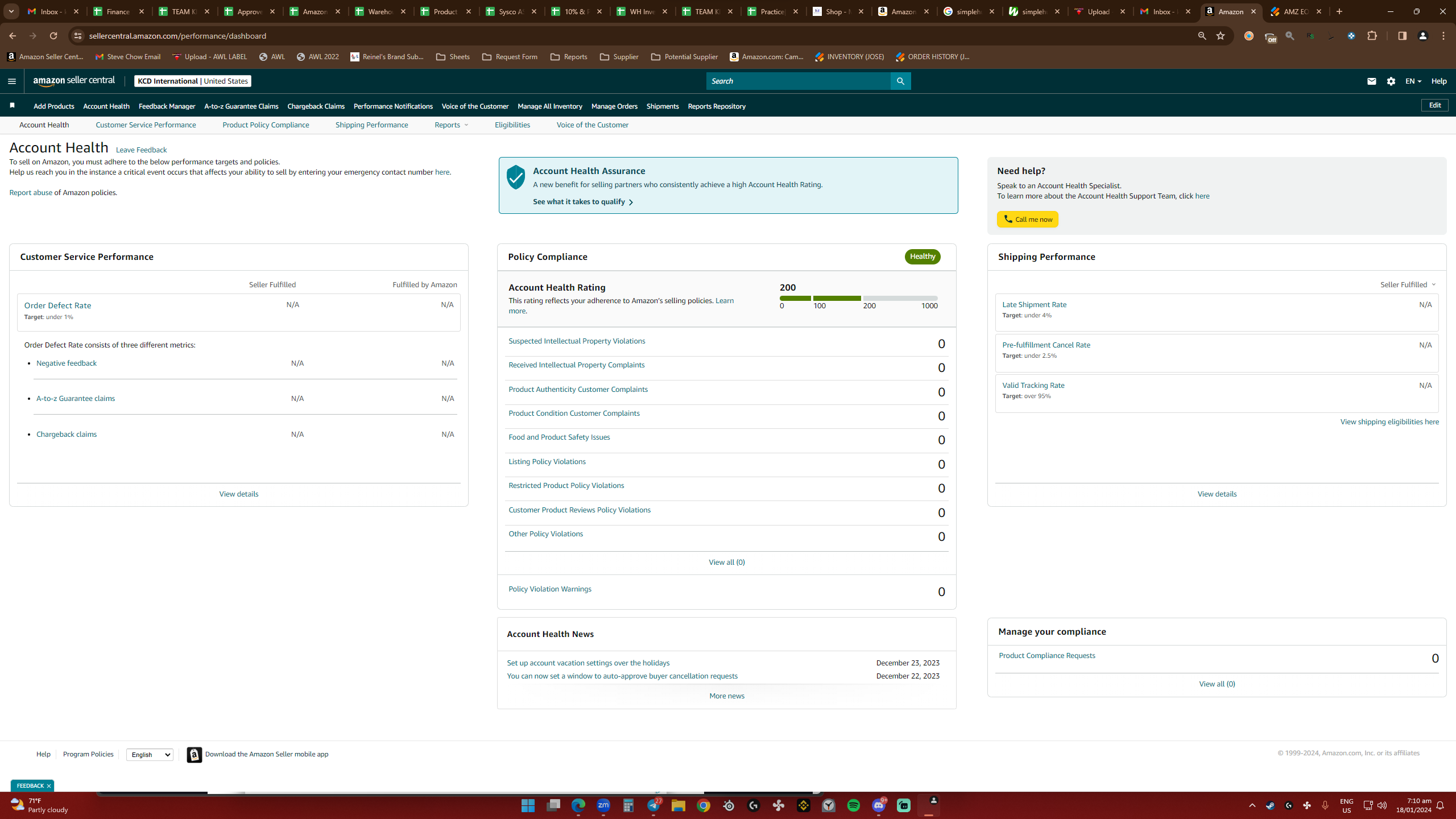Open the Chrome extensions puzzle menu
Image resolution: width=1456 pixels, height=819 pixels.
pos(1372,36)
